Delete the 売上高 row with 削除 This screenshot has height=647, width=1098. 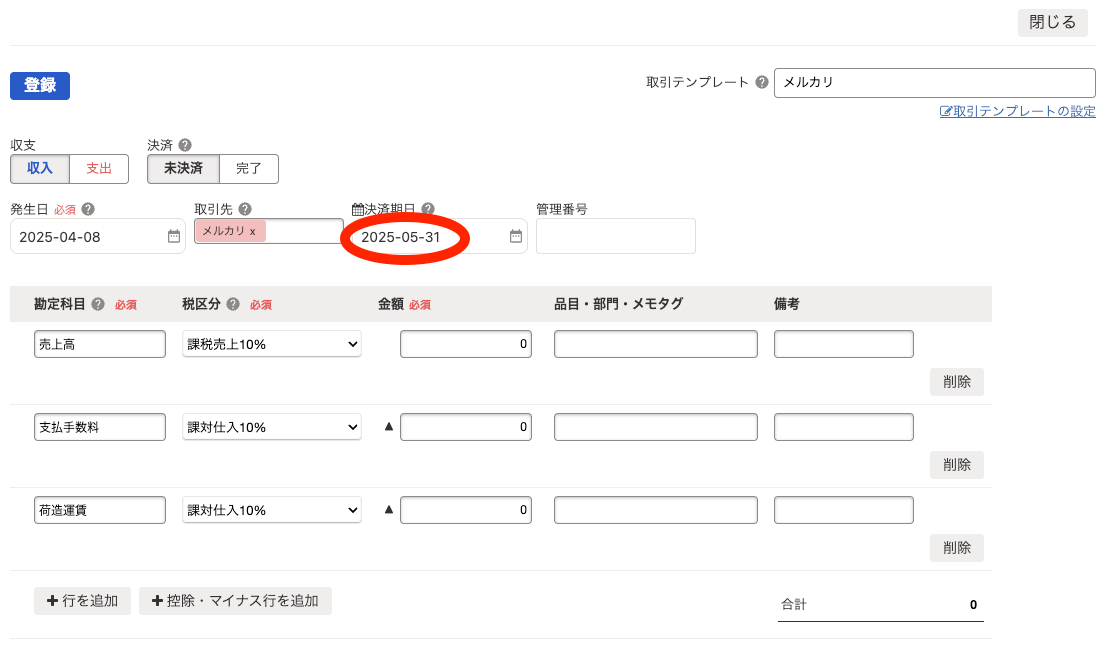click(x=956, y=382)
